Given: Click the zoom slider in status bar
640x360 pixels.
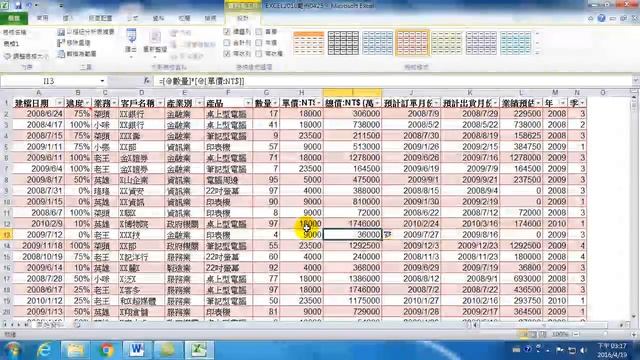Looking at the screenshot, I should 604,334.
